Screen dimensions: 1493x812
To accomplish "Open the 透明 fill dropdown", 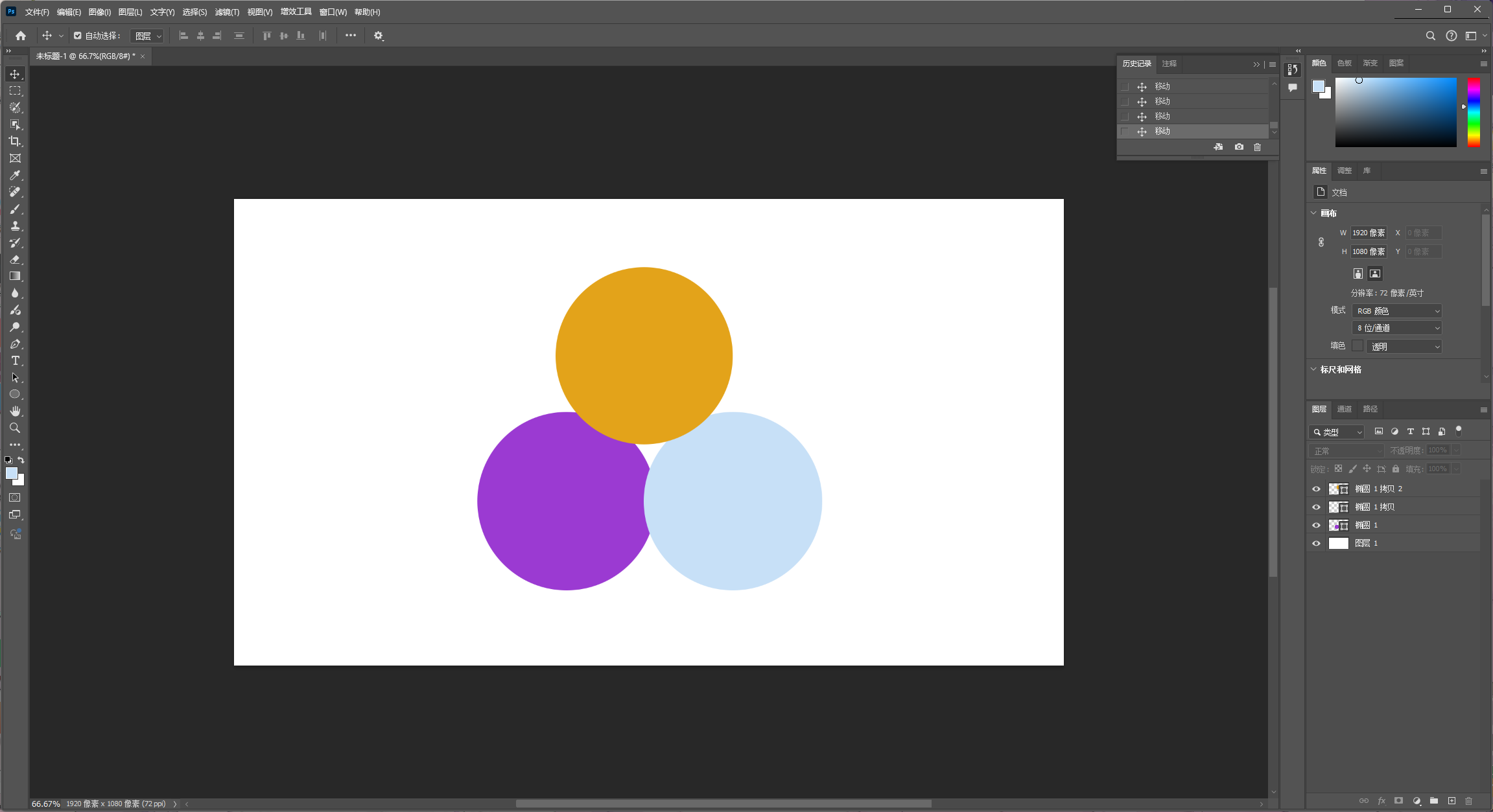I will 1404,347.
